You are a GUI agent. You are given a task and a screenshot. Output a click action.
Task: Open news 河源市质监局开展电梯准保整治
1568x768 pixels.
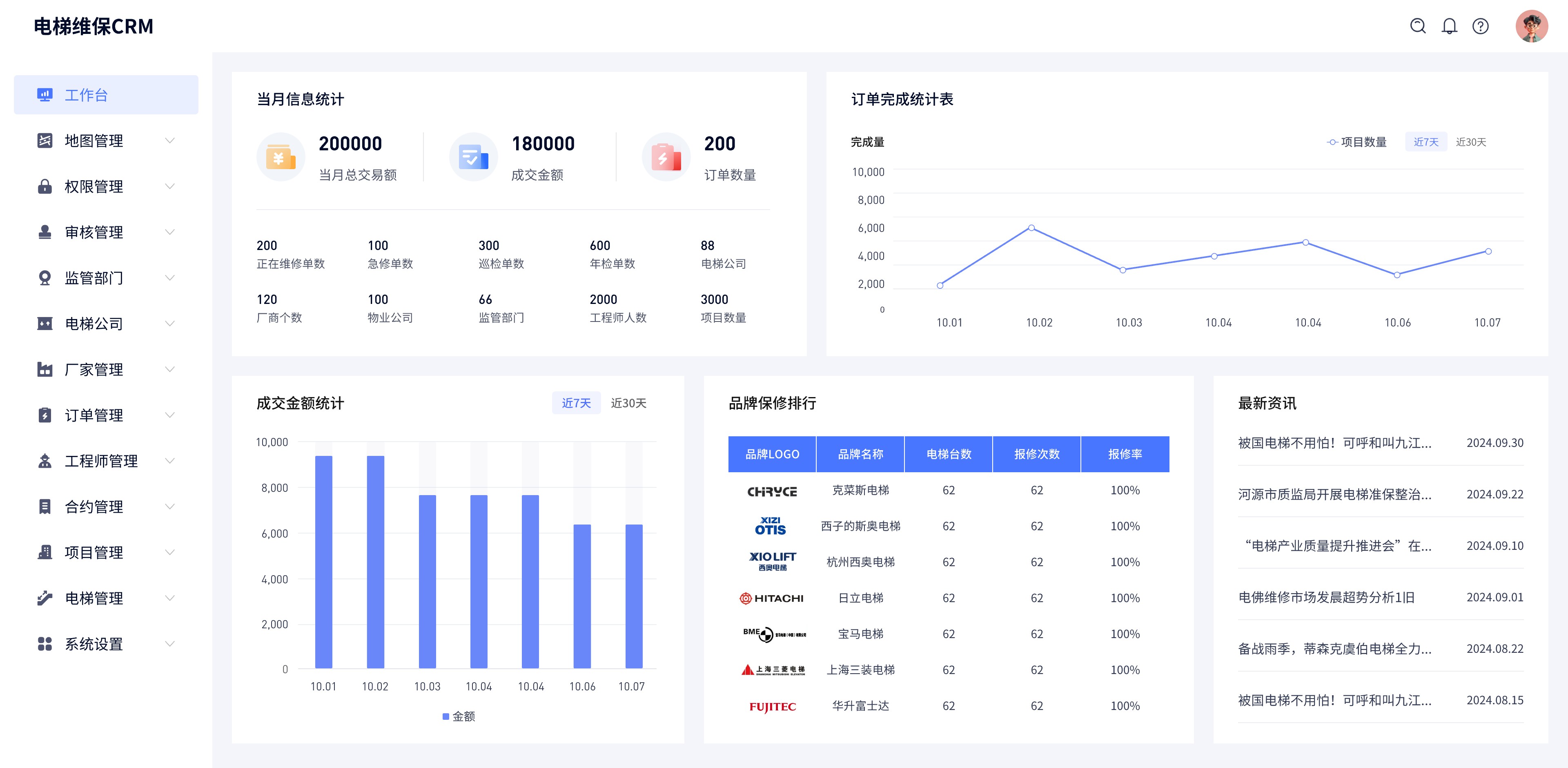(1334, 495)
